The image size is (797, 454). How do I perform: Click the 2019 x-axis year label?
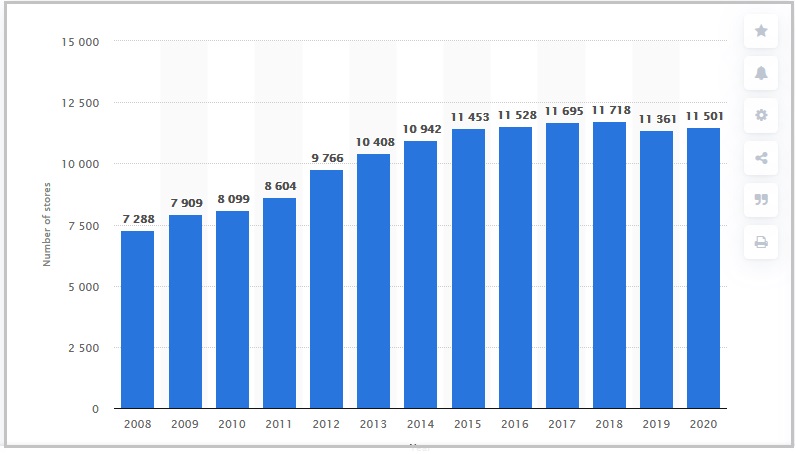(x=656, y=424)
